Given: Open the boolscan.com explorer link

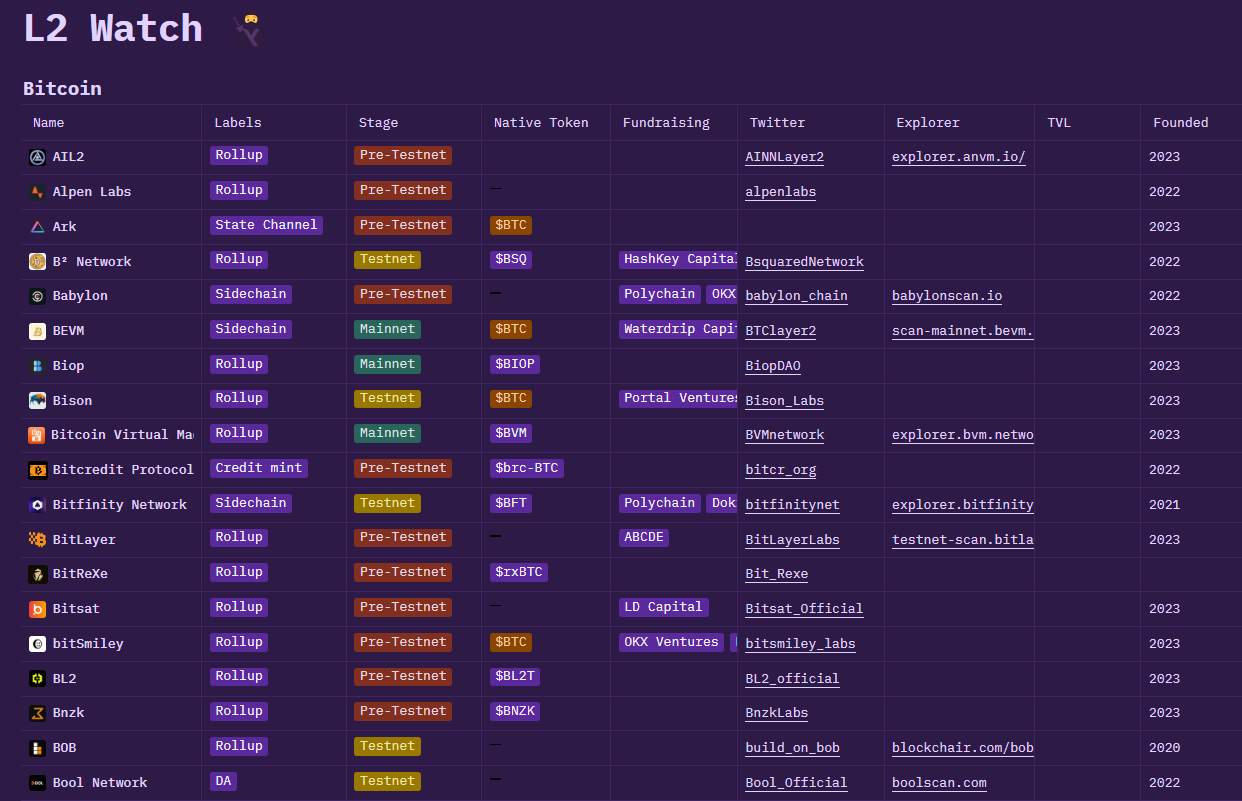Looking at the screenshot, I should pyautogui.click(x=939, y=783).
